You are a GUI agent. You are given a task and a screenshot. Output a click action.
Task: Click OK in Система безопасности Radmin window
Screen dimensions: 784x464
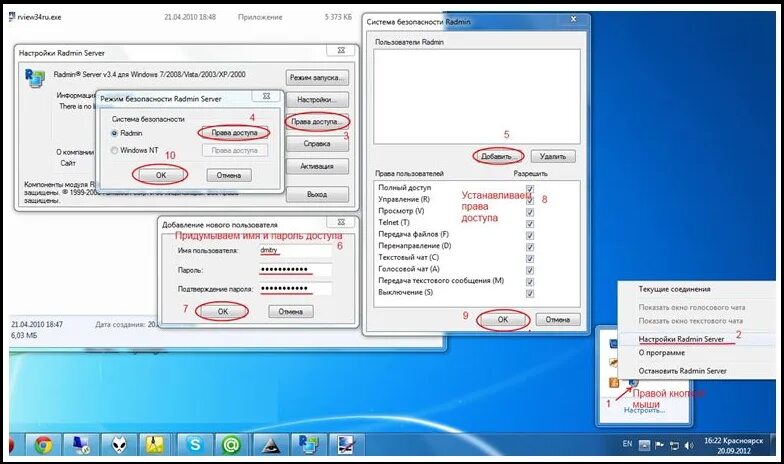pos(503,320)
